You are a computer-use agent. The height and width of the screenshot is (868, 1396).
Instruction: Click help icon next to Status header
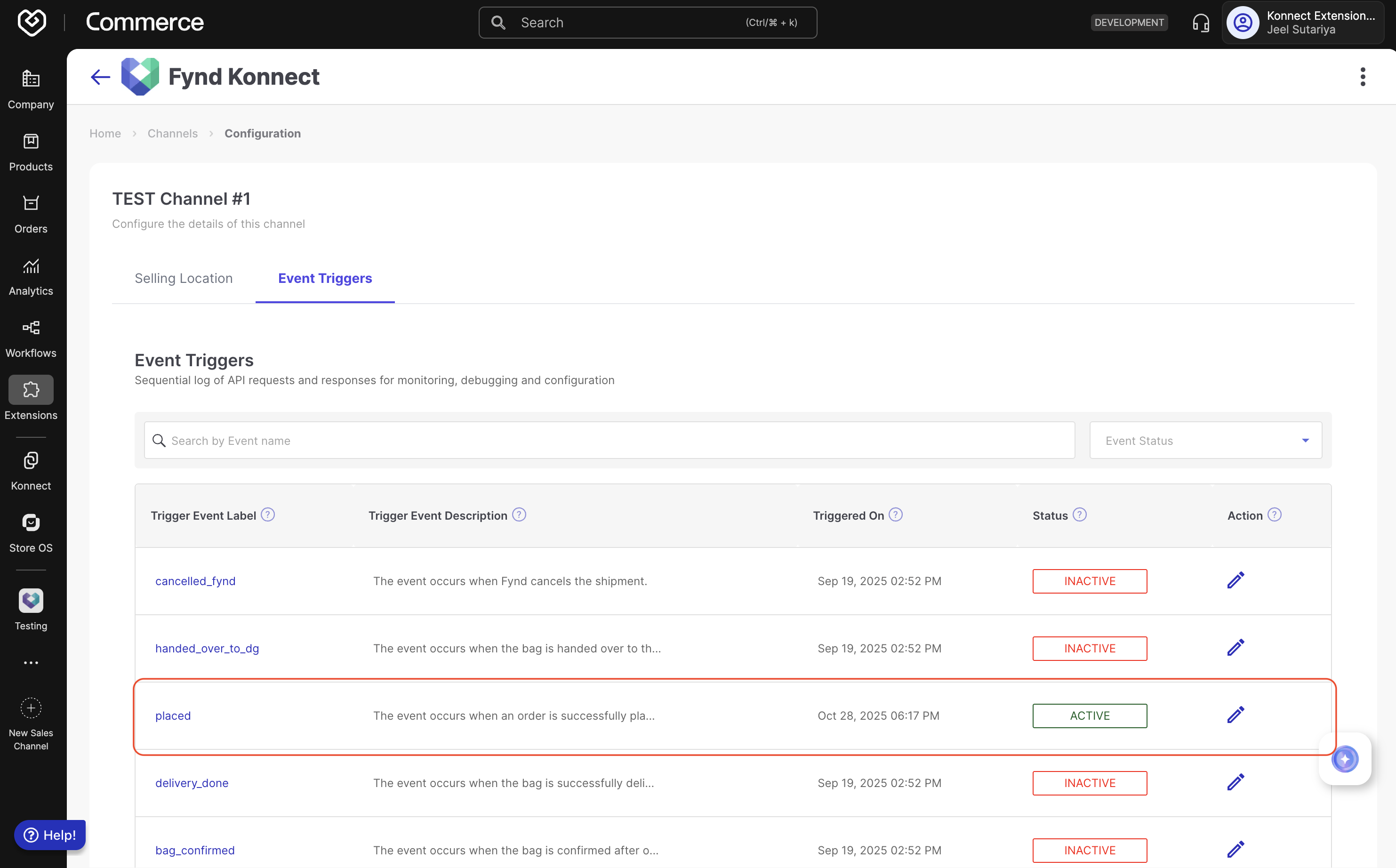(x=1079, y=515)
